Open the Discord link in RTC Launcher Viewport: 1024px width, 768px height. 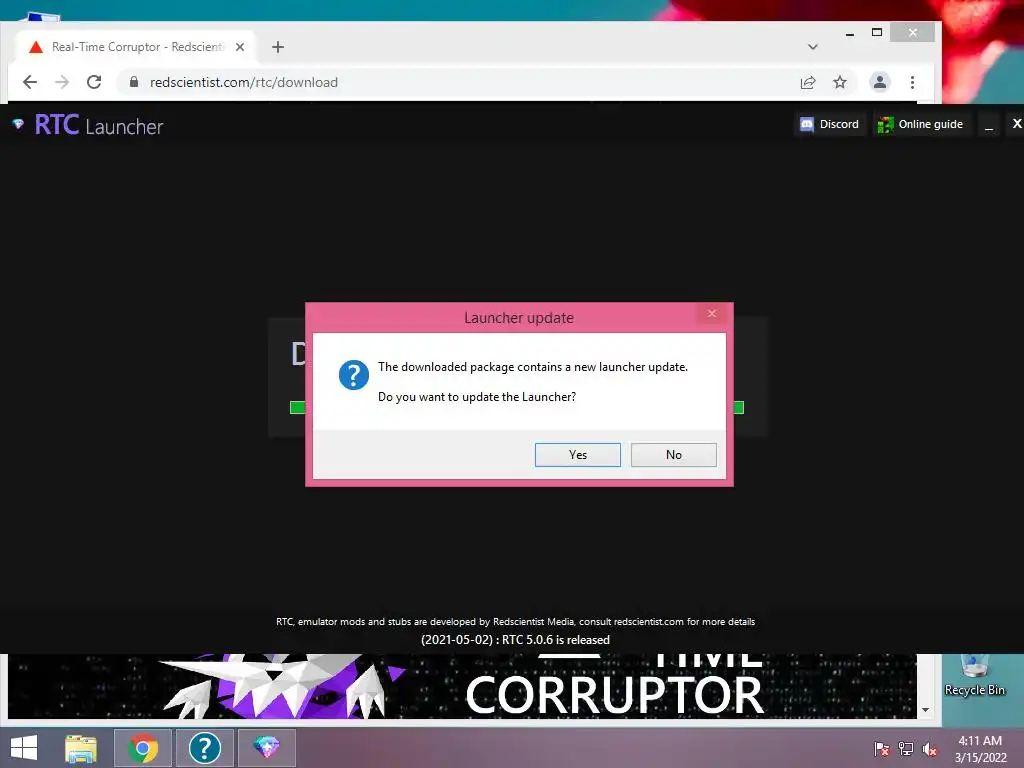(x=829, y=124)
